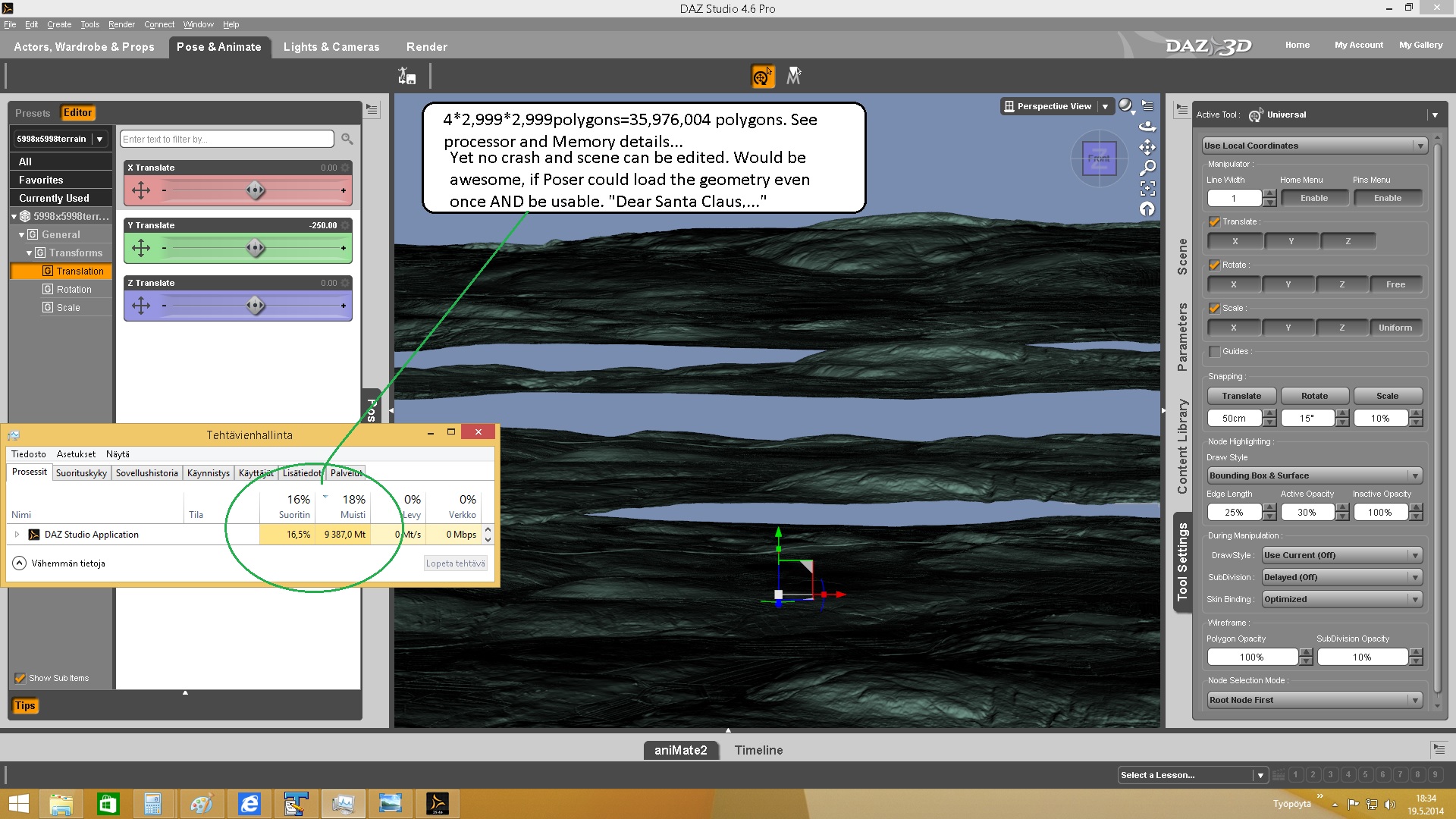Click the Uniform scale button

click(1395, 328)
